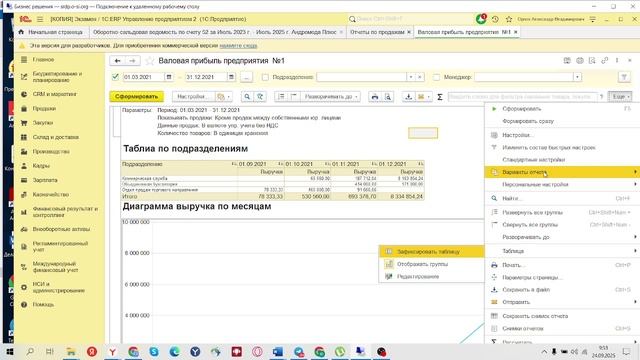This screenshot has height=360, width=640.
Task: Click the report search filter field
Action: coord(522,97)
